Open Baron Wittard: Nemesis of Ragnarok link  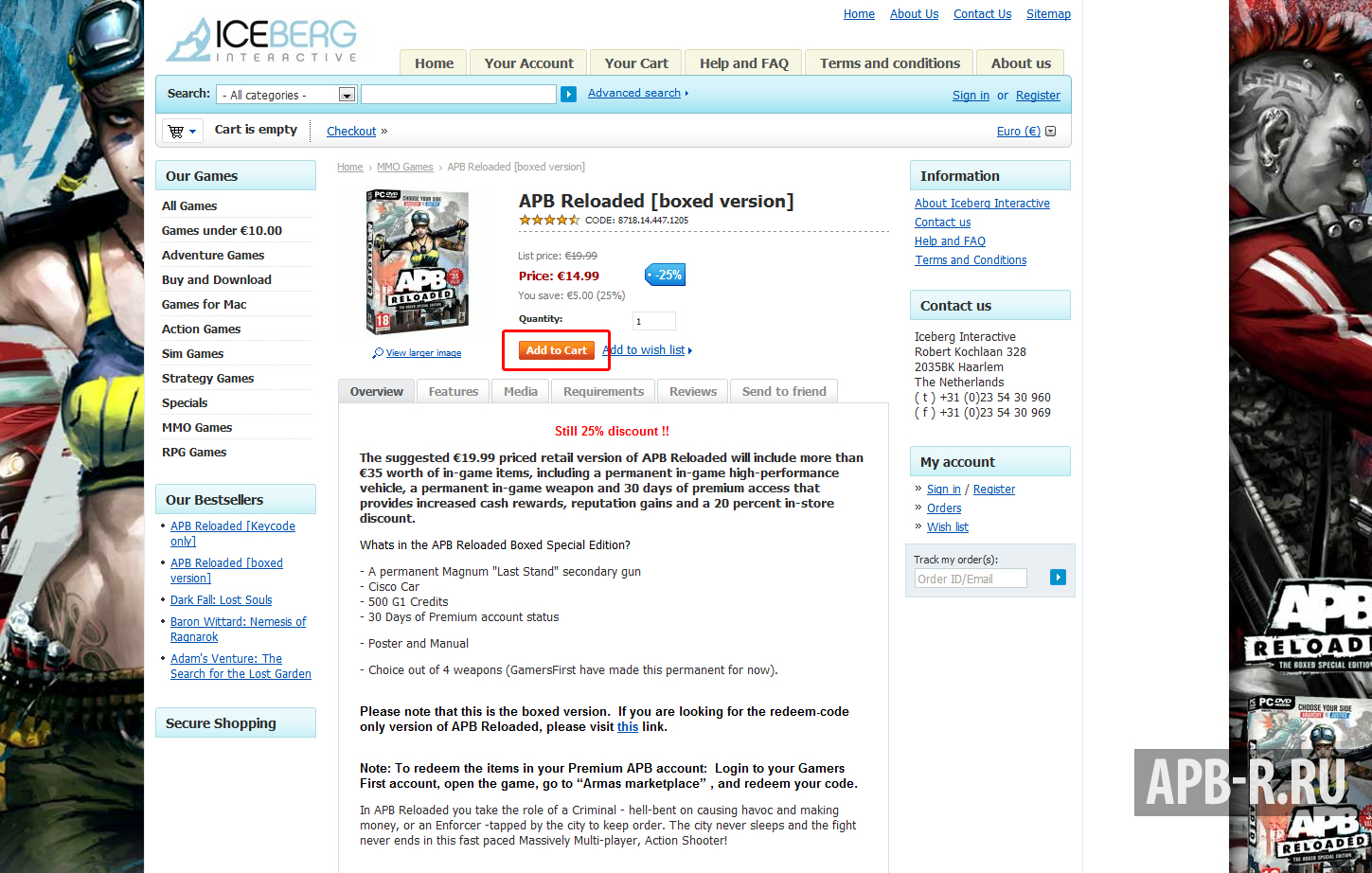239,630
